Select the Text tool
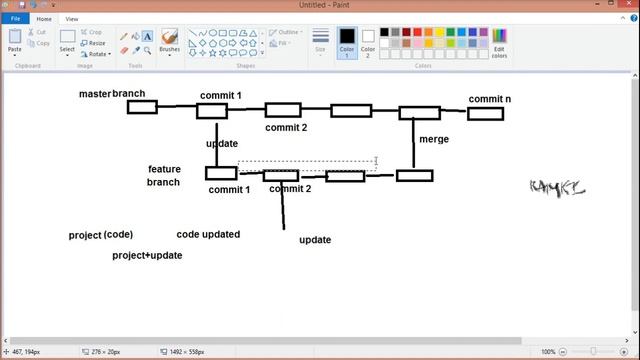 click(x=147, y=37)
